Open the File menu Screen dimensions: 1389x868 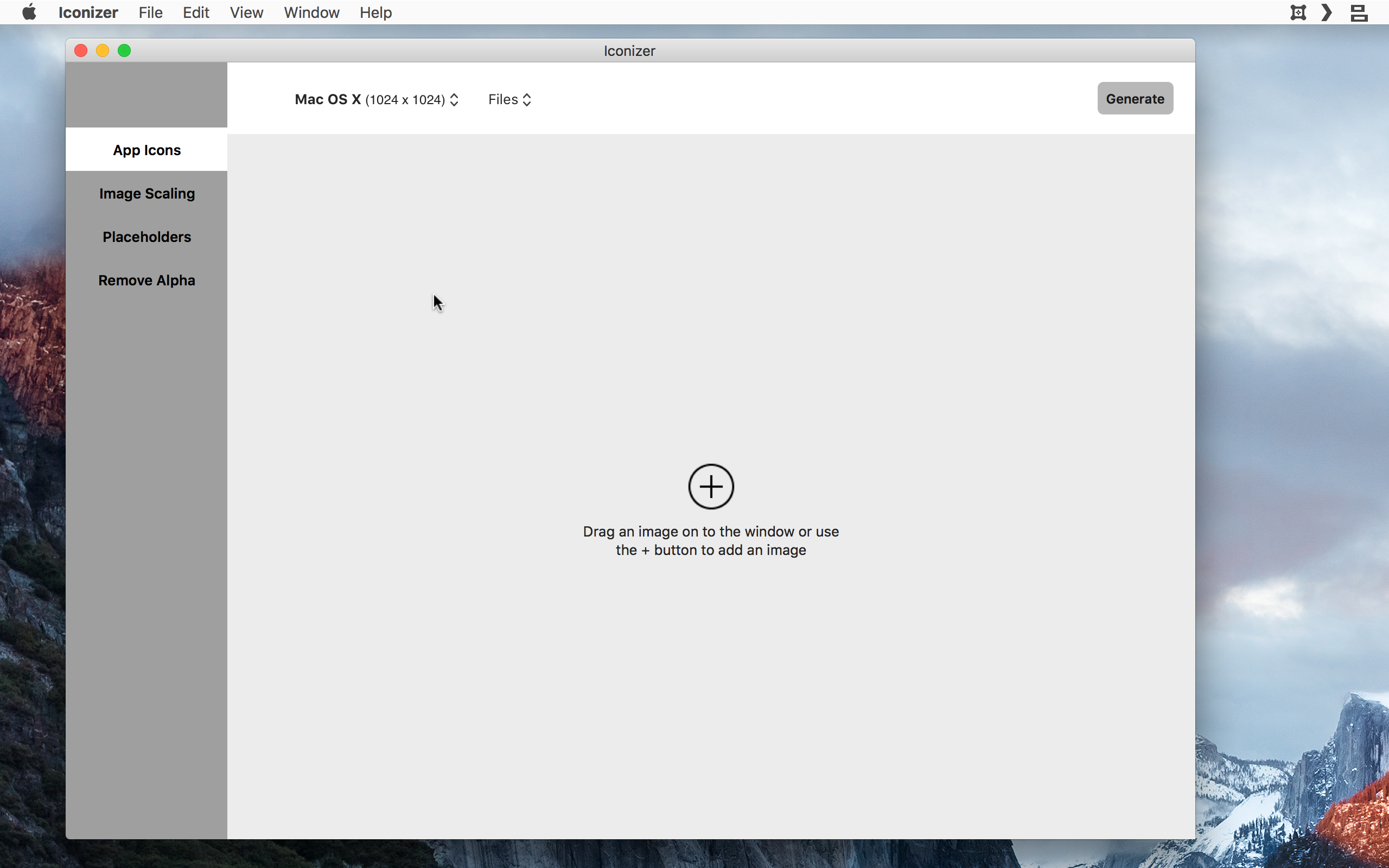coord(150,12)
